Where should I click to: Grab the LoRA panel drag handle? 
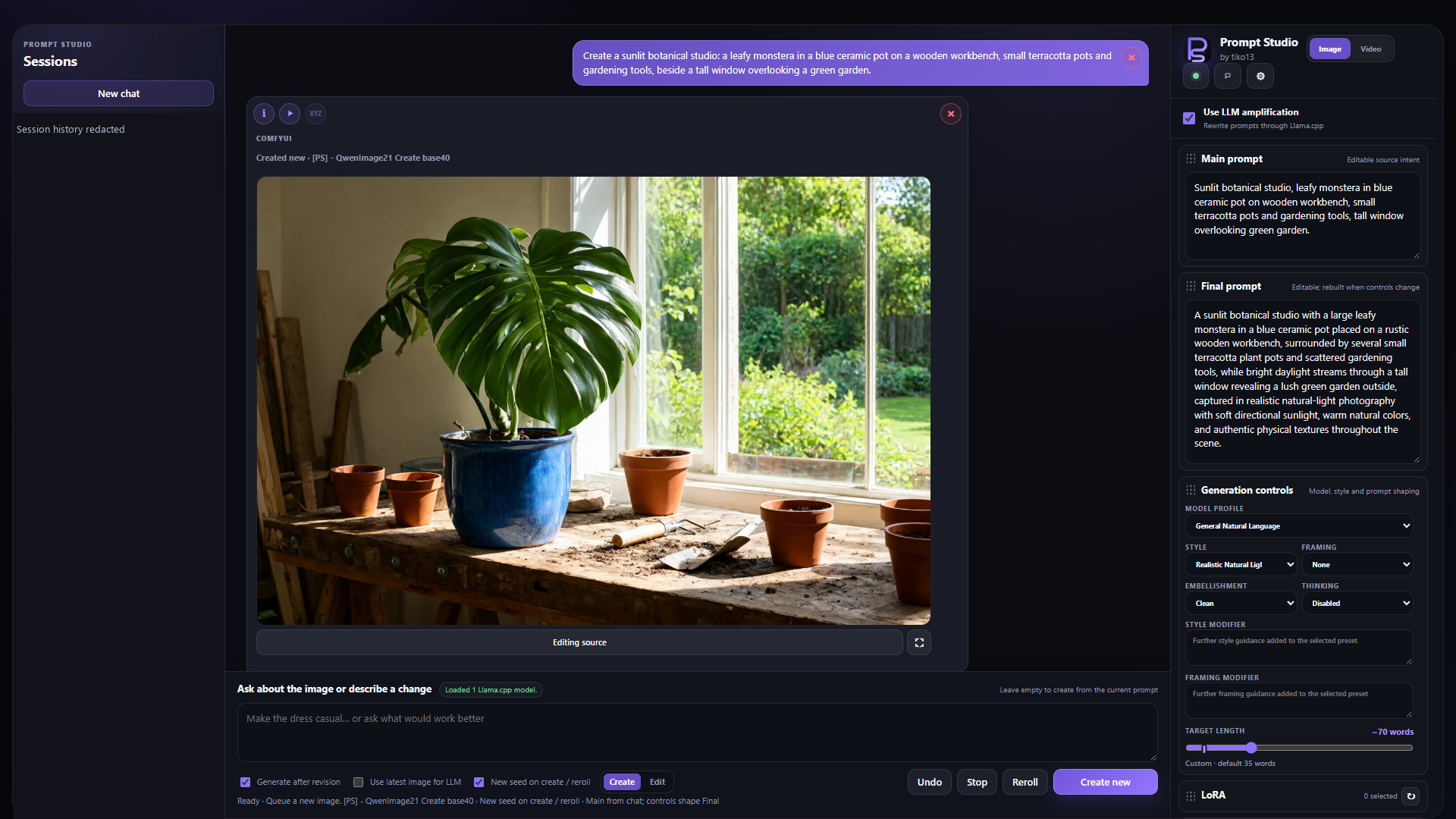1191,795
